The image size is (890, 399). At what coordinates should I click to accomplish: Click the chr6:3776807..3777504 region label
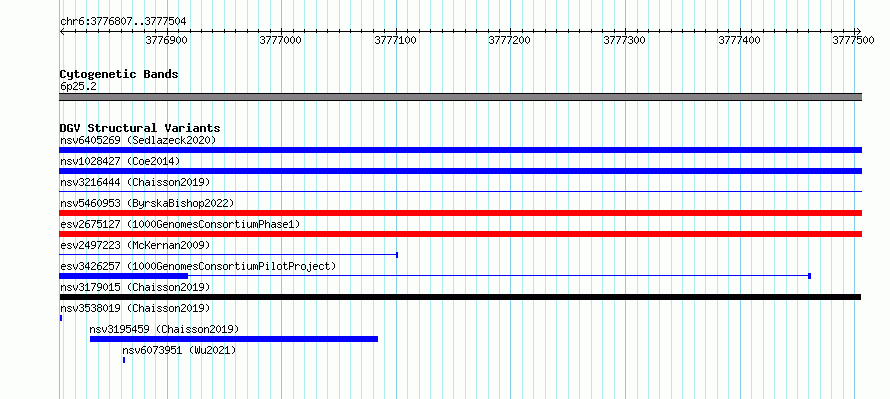tap(123, 22)
